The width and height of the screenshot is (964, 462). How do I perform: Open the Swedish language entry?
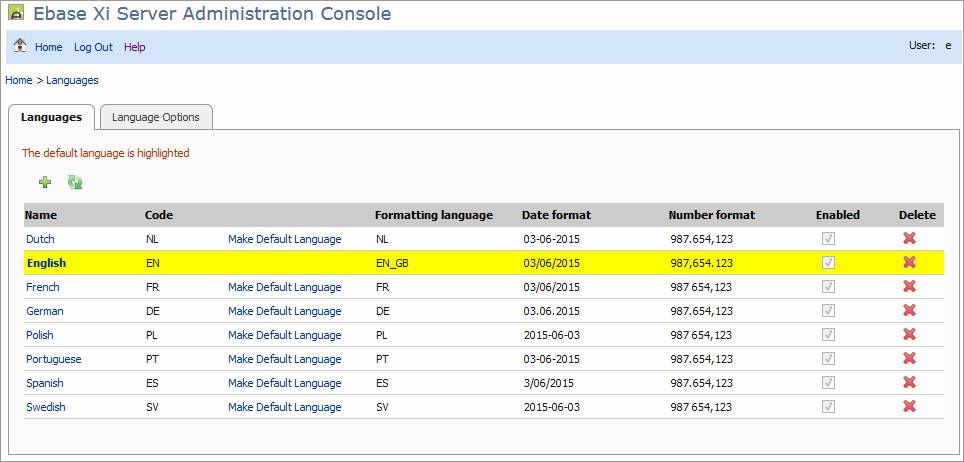pyautogui.click(x=45, y=407)
